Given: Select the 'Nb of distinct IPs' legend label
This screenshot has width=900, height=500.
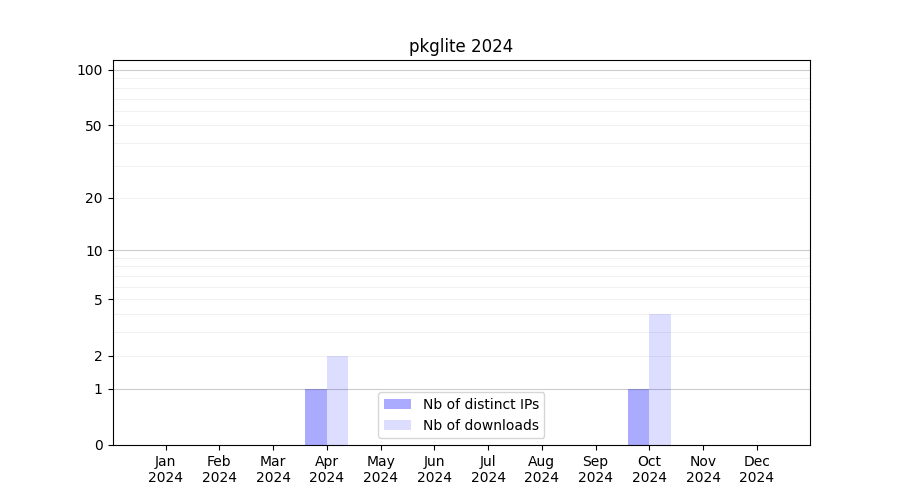Looking at the screenshot, I should [480, 404].
